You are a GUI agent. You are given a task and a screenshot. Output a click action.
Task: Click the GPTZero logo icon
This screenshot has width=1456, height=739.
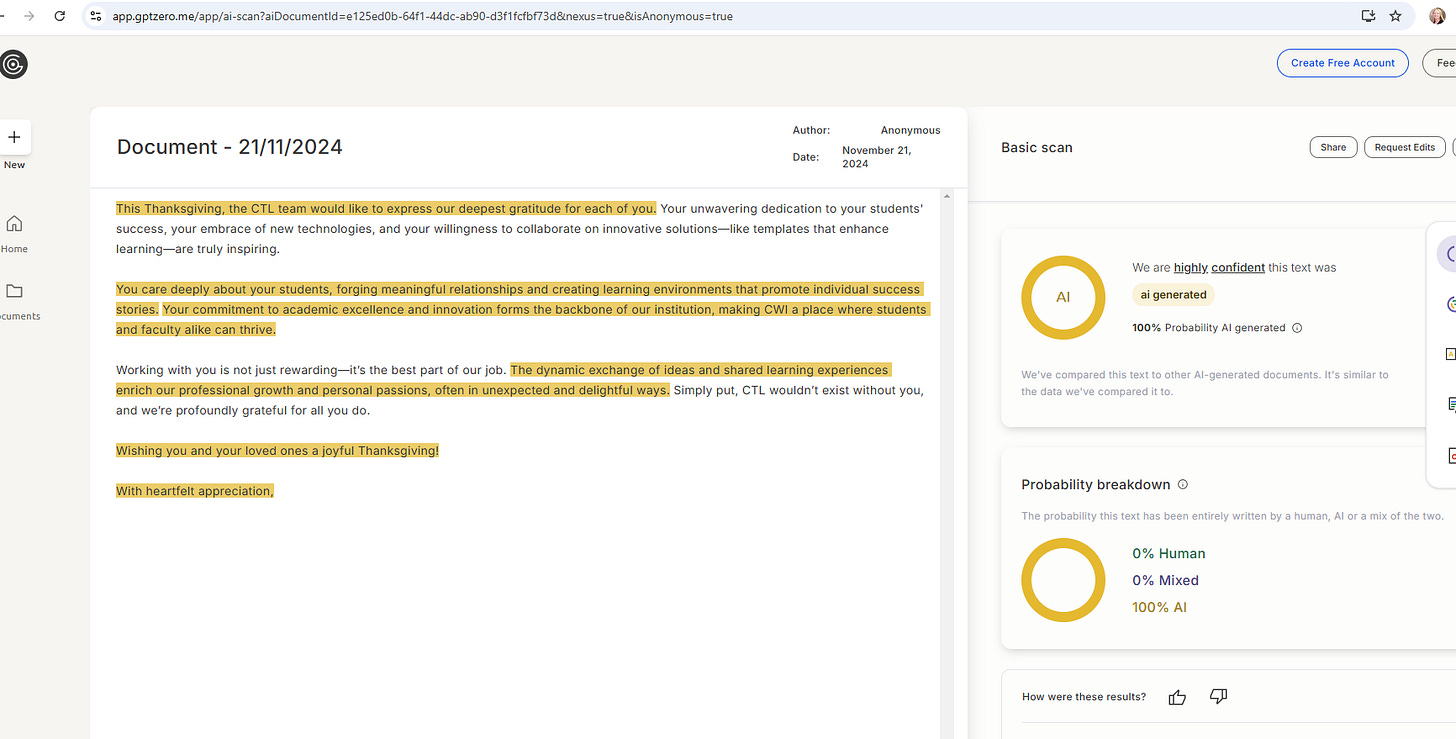[x=13, y=65]
